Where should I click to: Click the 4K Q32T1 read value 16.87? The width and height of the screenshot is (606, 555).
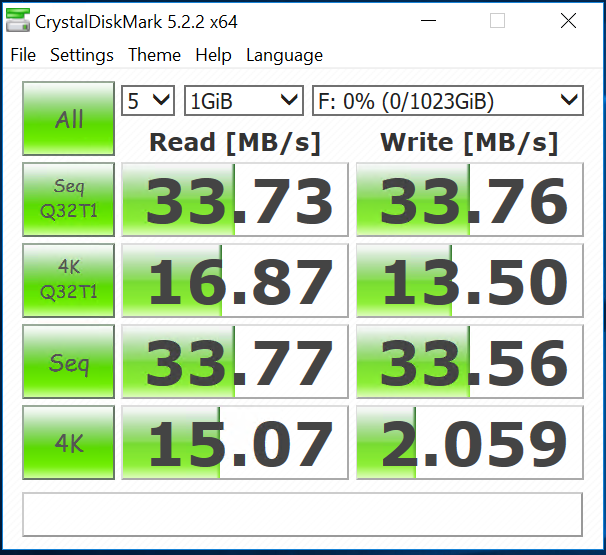click(235, 281)
